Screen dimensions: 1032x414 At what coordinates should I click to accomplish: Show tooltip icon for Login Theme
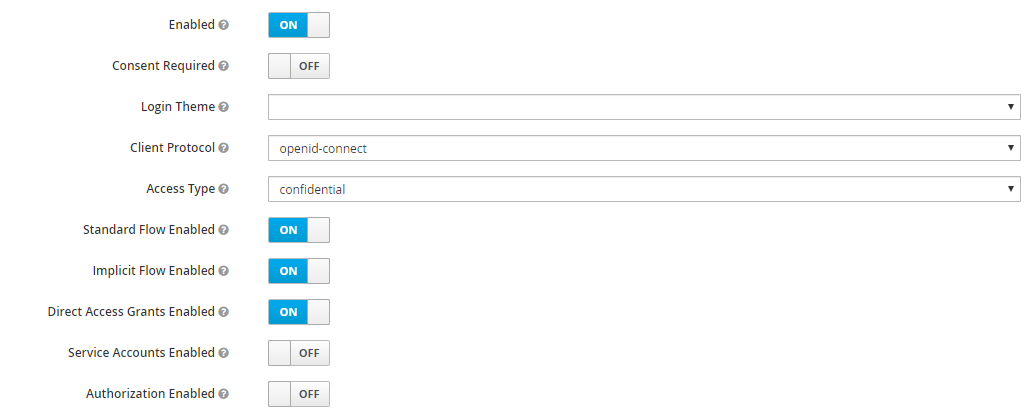click(x=224, y=107)
